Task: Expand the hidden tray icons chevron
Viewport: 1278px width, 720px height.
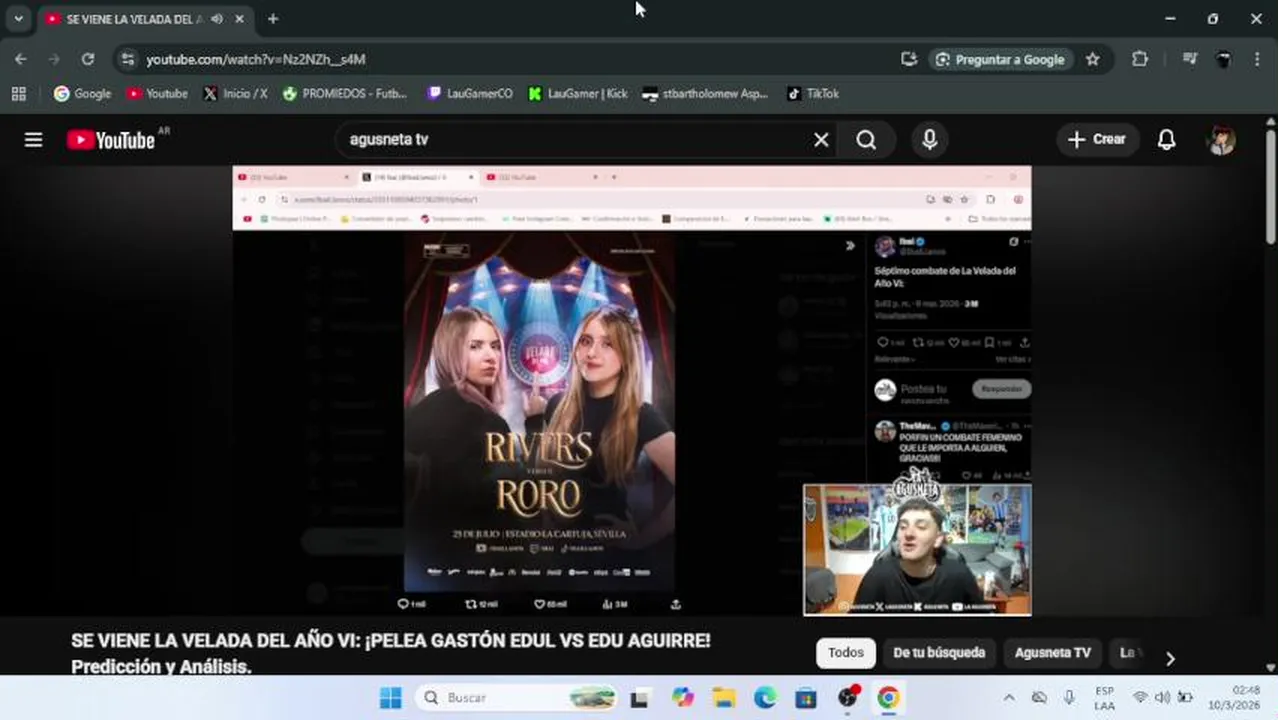Action: (x=1008, y=698)
